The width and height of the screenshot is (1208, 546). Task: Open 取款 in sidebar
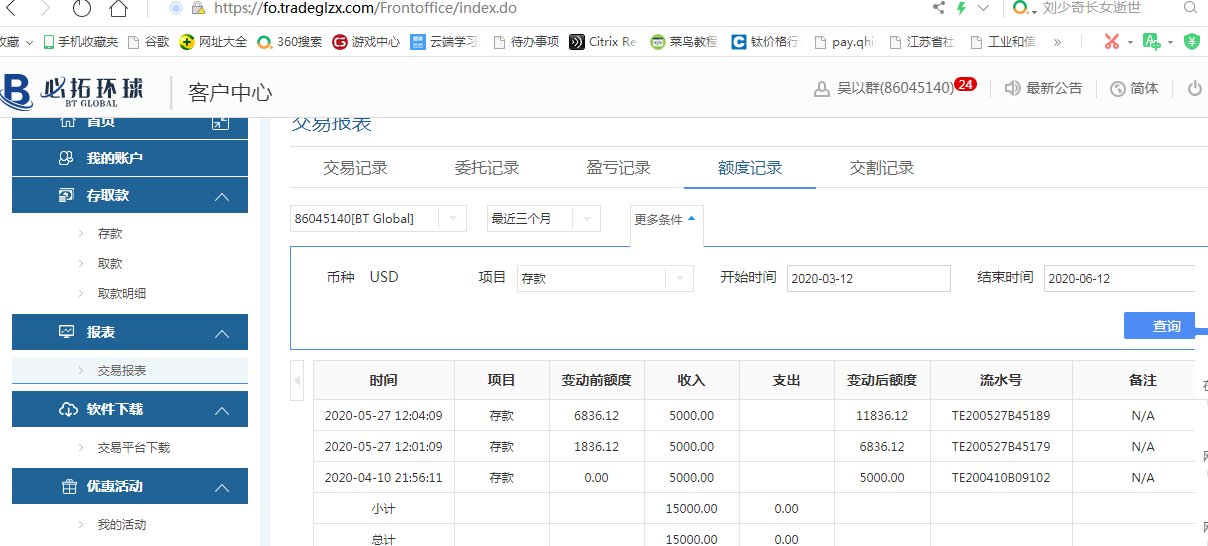click(110, 264)
